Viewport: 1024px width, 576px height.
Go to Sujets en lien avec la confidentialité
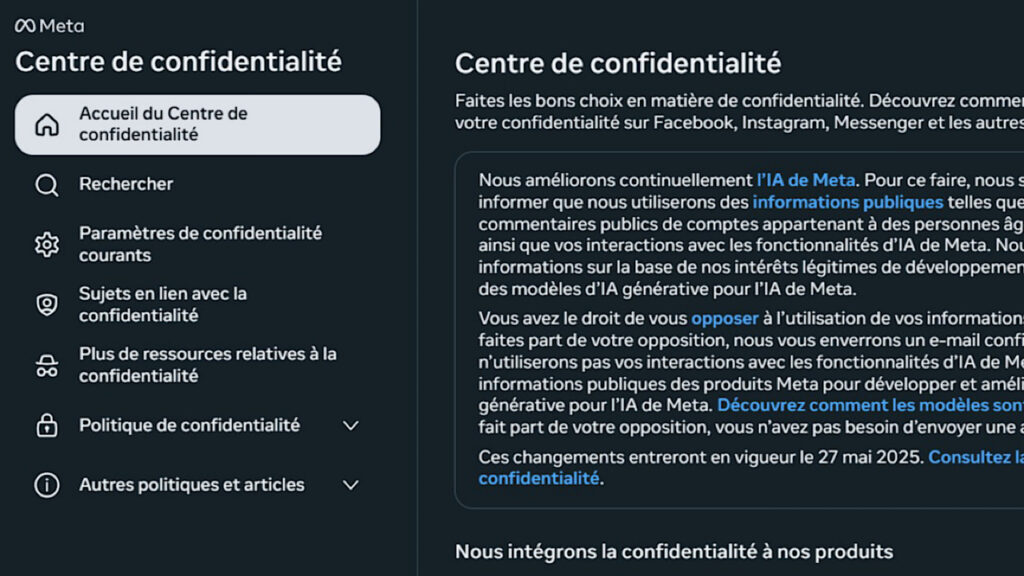[163, 304]
